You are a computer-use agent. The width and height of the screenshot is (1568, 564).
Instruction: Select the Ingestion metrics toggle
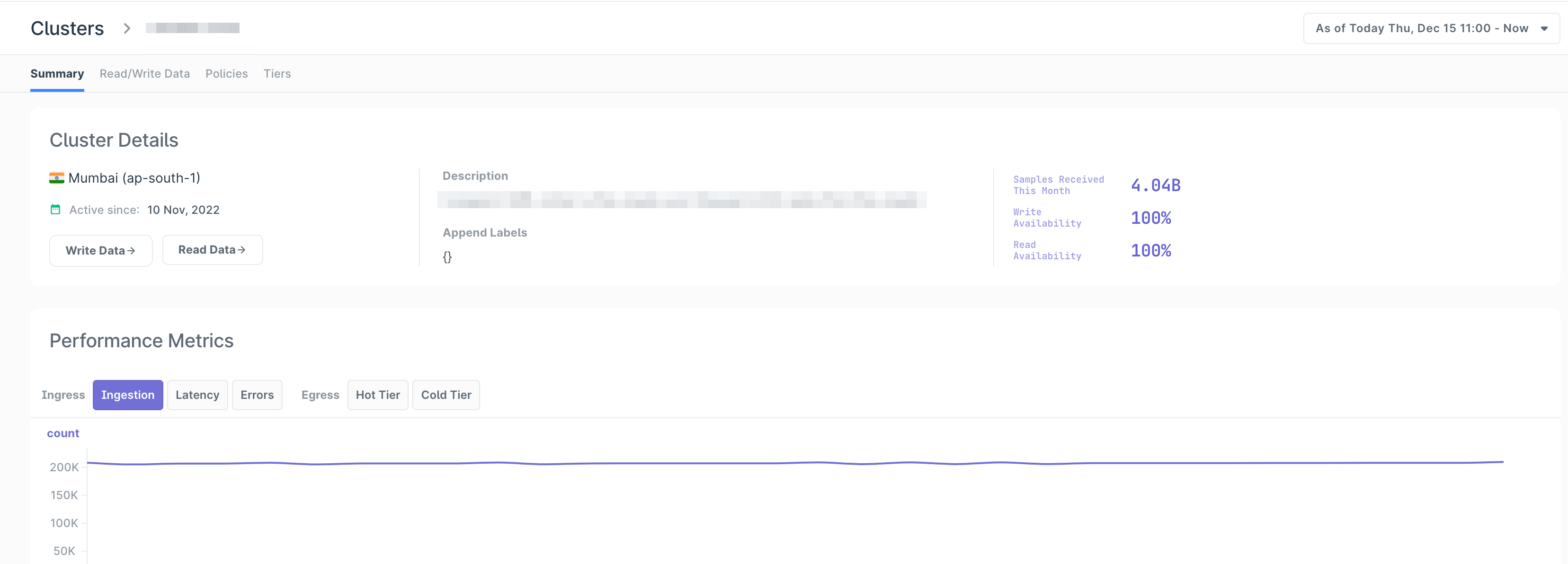pos(128,395)
